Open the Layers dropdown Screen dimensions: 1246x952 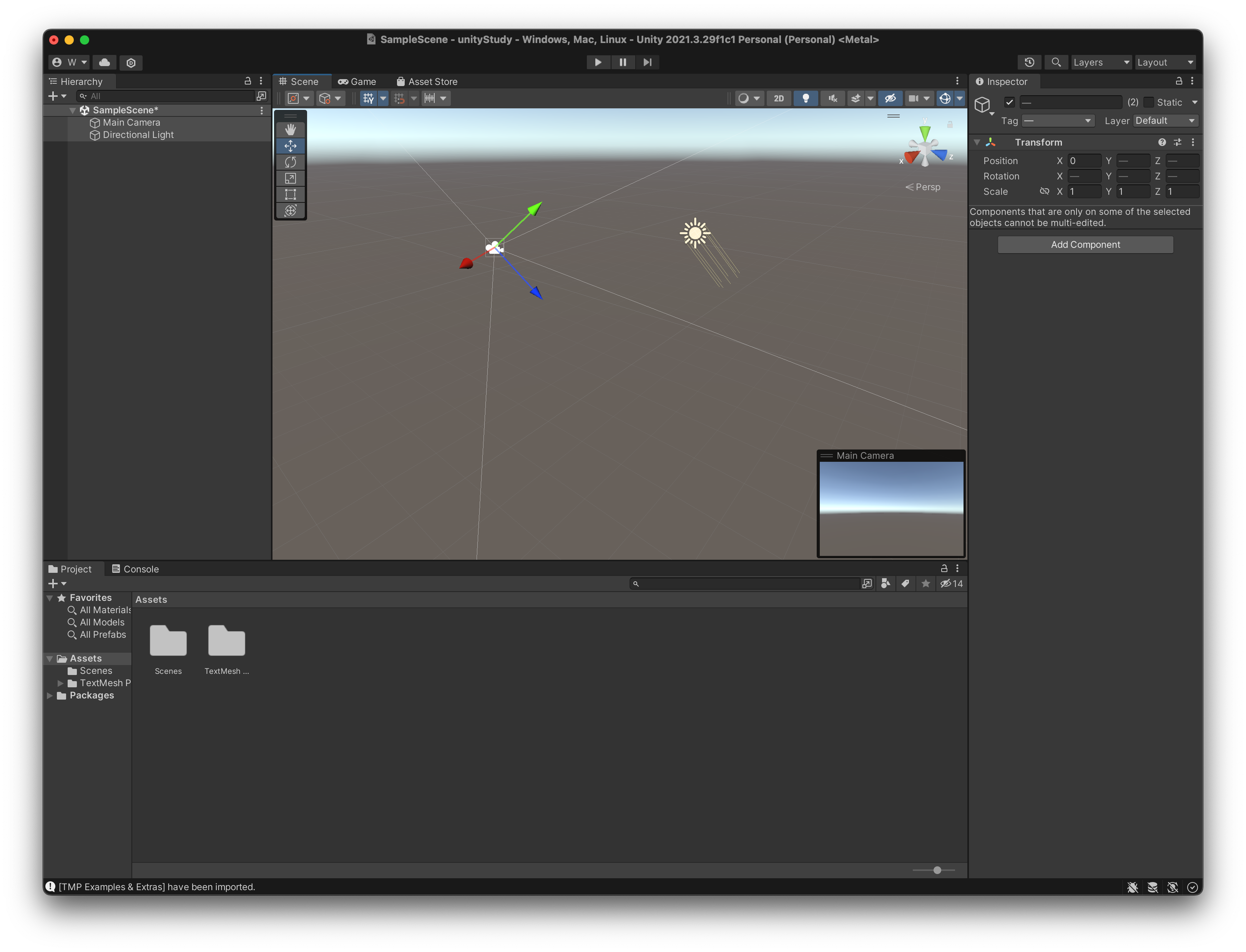click(1101, 62)
